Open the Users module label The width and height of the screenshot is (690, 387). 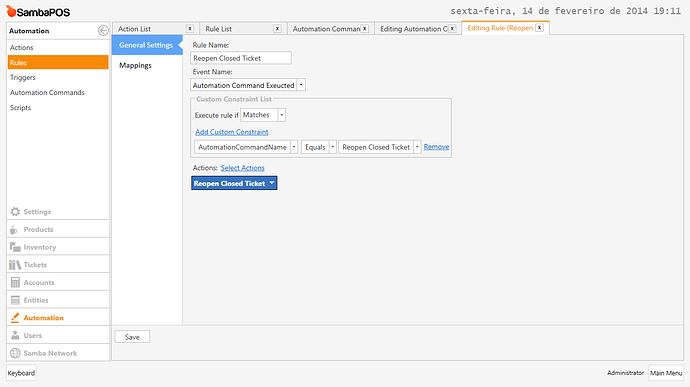[x=33, y=335]
